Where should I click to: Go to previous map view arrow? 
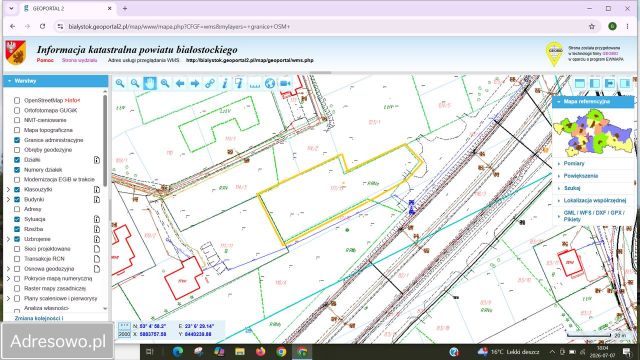[180, 83]
